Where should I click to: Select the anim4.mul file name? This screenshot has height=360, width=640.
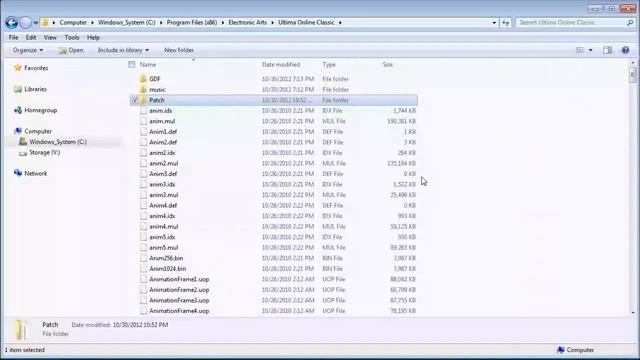(x=164, y=227)
